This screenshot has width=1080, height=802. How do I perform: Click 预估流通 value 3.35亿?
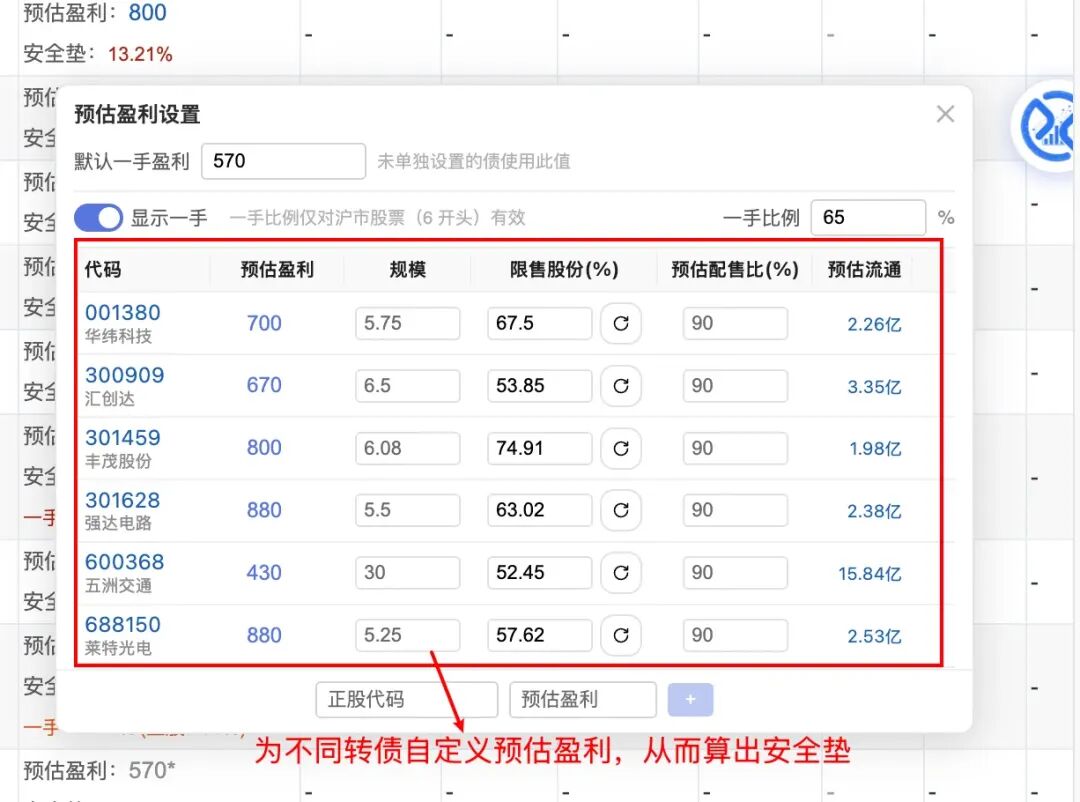point(874,387)
